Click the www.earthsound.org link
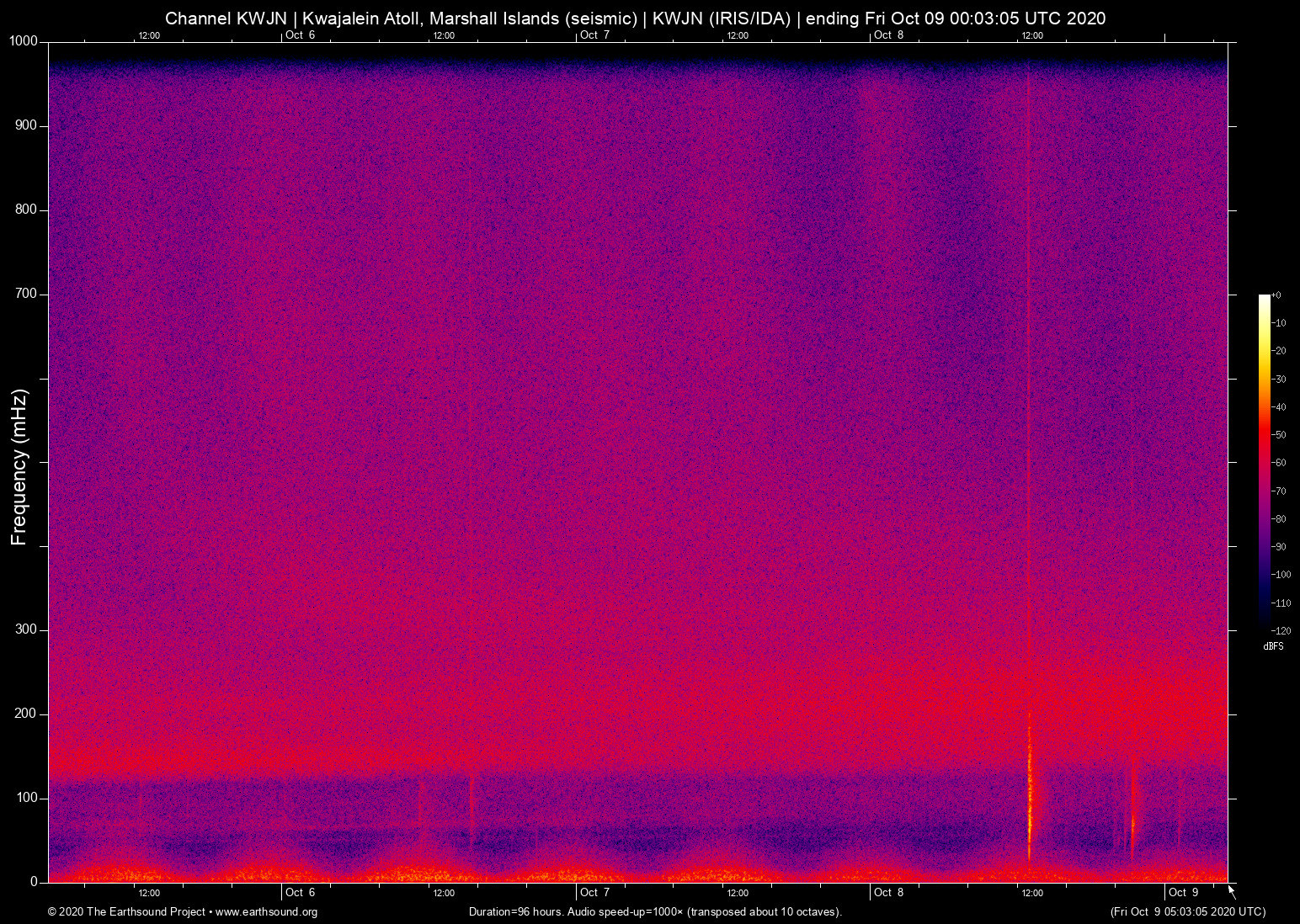1300x924 pixels. [265, 912]
